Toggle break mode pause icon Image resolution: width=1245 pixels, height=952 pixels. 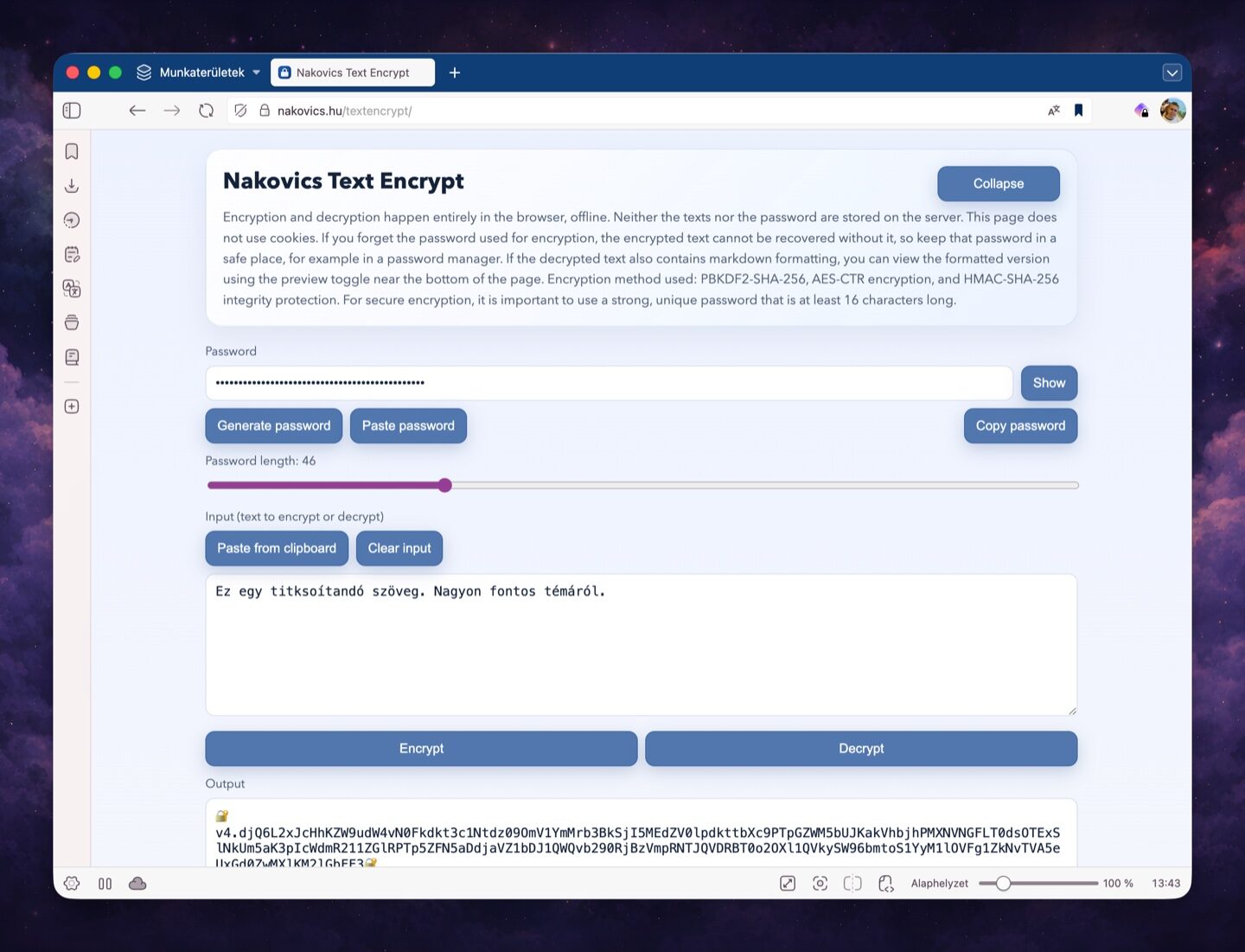pyautogui.click(x=105, y=884)
